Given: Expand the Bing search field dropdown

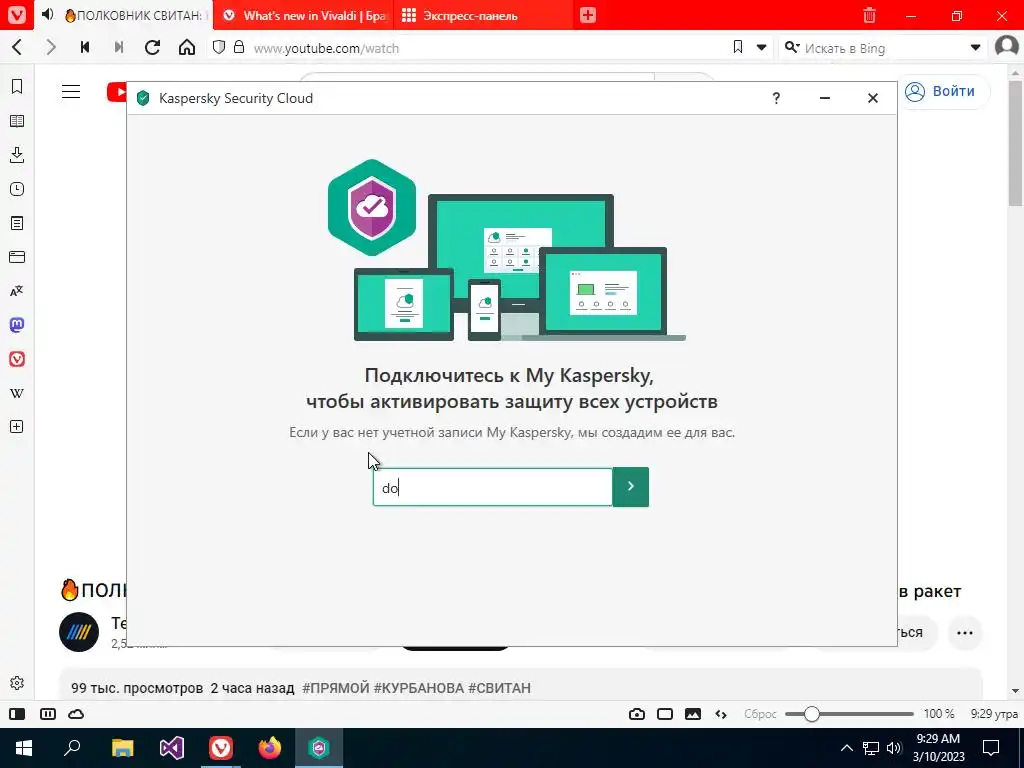Looking at the screenshot, I should point(975,48).
